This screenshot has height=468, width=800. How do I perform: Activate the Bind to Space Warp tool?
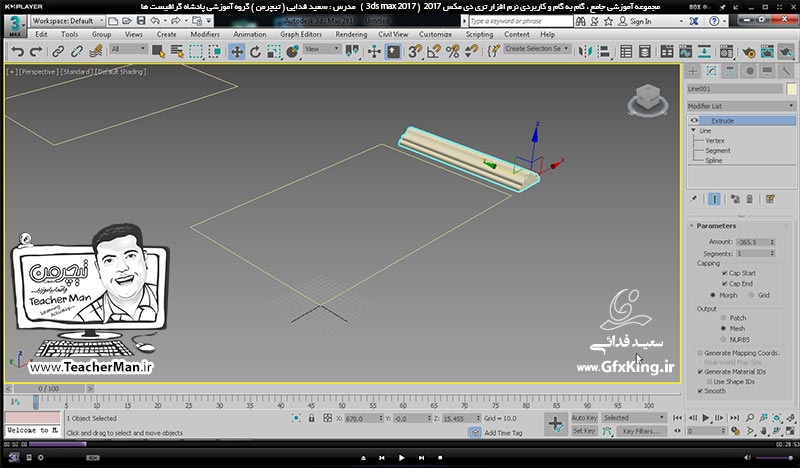pyautogui.click(x=95, y=52)
